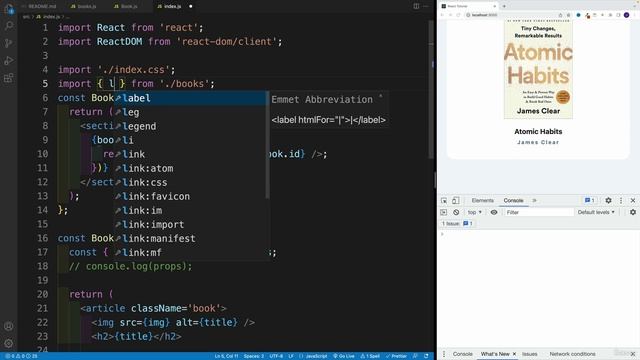640x360 pixels.
Task: Click Prettier status bar item
Action: click(396, 356)
